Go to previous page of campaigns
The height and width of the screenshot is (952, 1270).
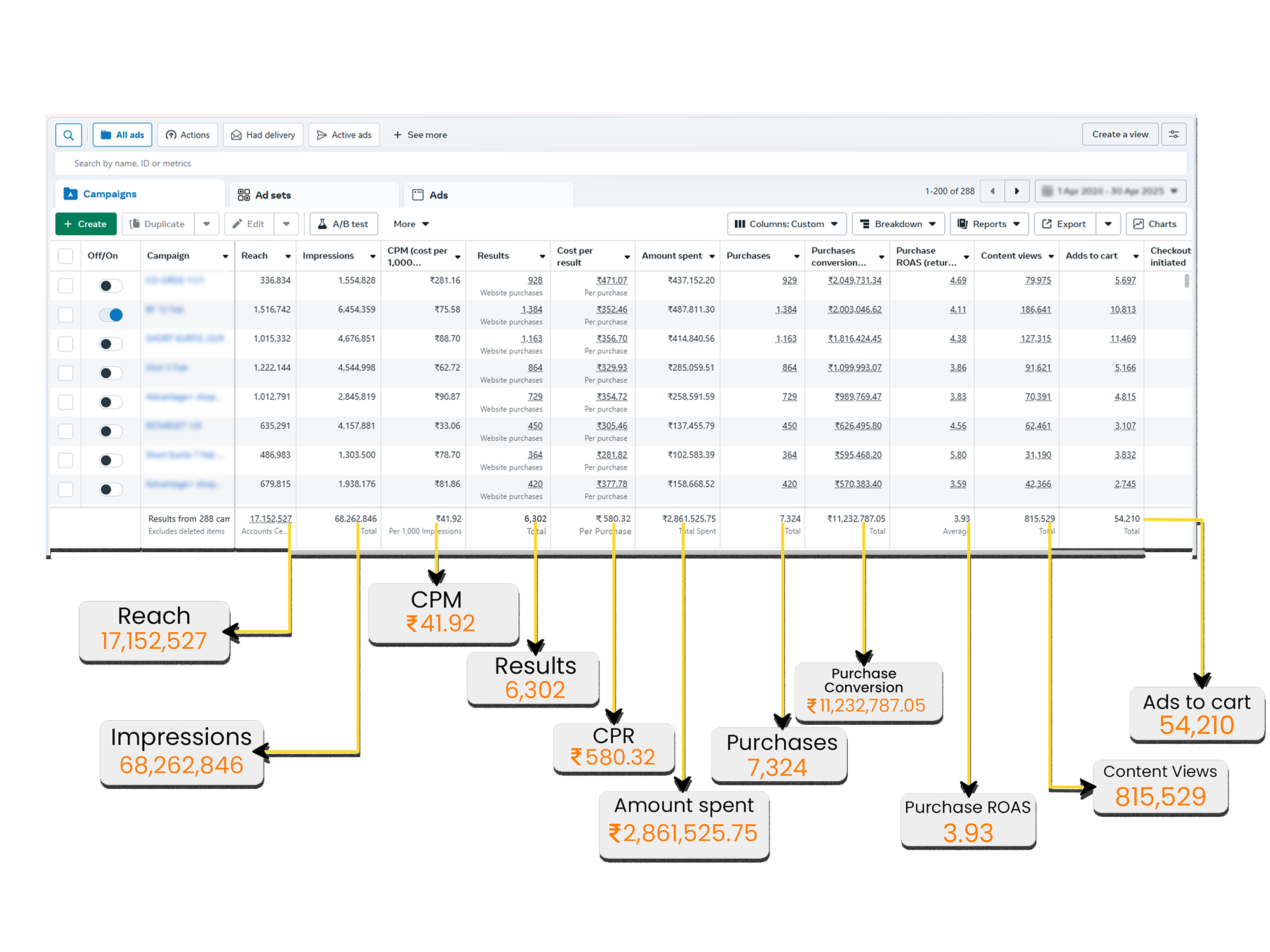[x=993, y=191]
